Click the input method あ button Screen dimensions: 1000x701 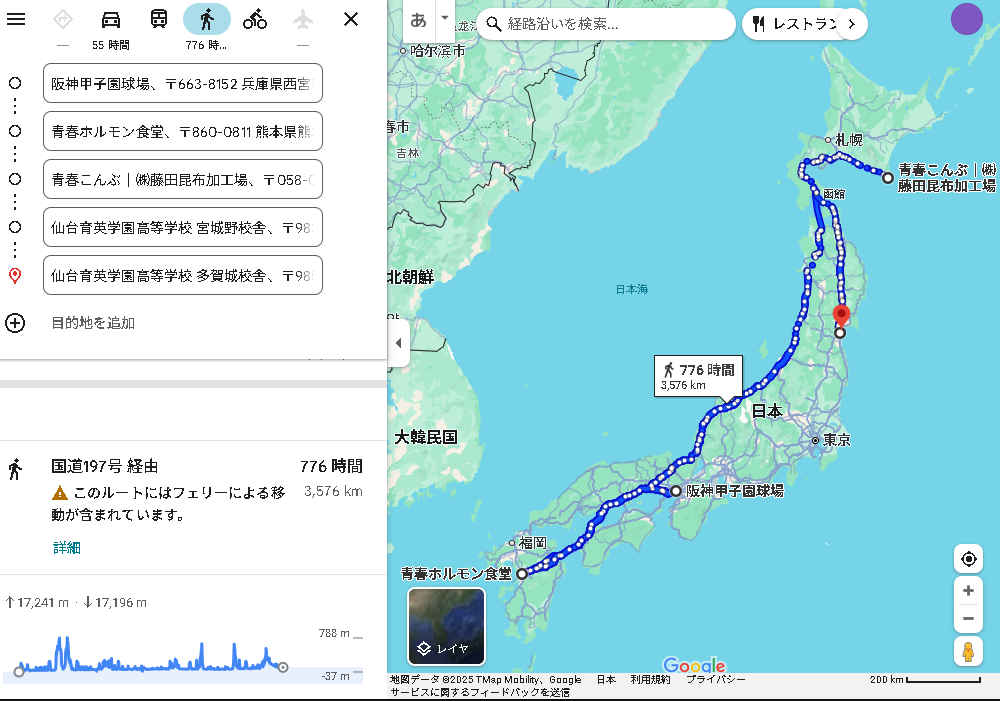418,20
